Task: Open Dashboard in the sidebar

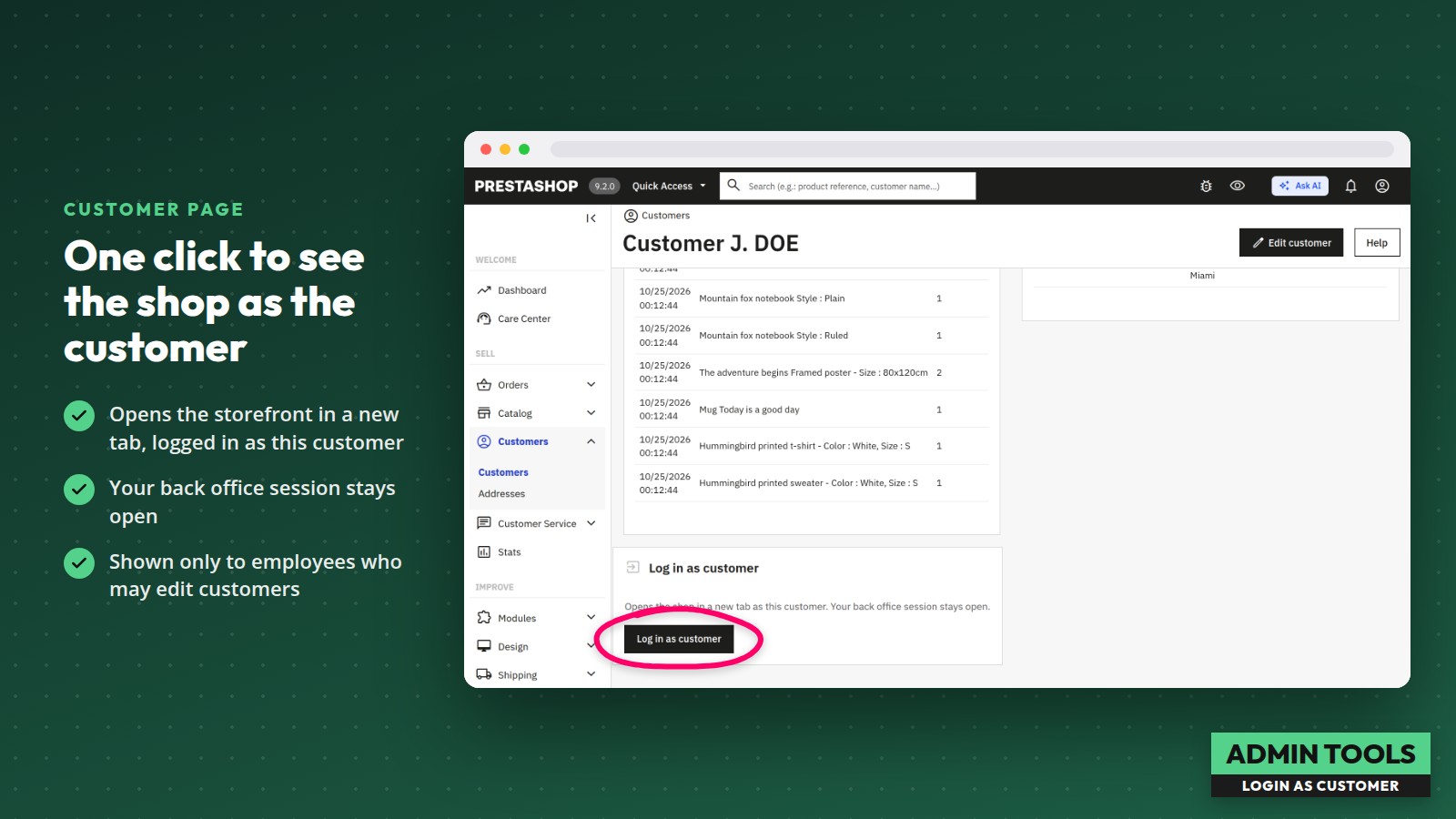Action: [x=521, y=290]
